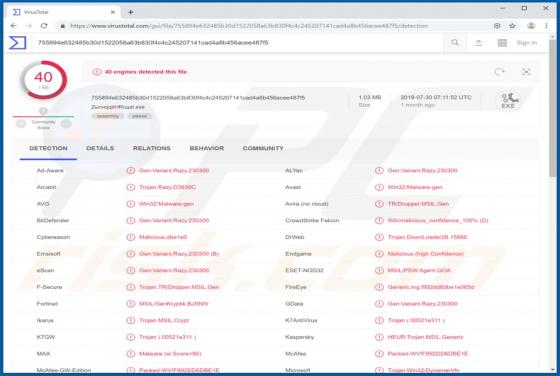Click AVG result Win32:Malware-gen
Image resolution: width=560 pixels, height=376 pixels.
166,204
